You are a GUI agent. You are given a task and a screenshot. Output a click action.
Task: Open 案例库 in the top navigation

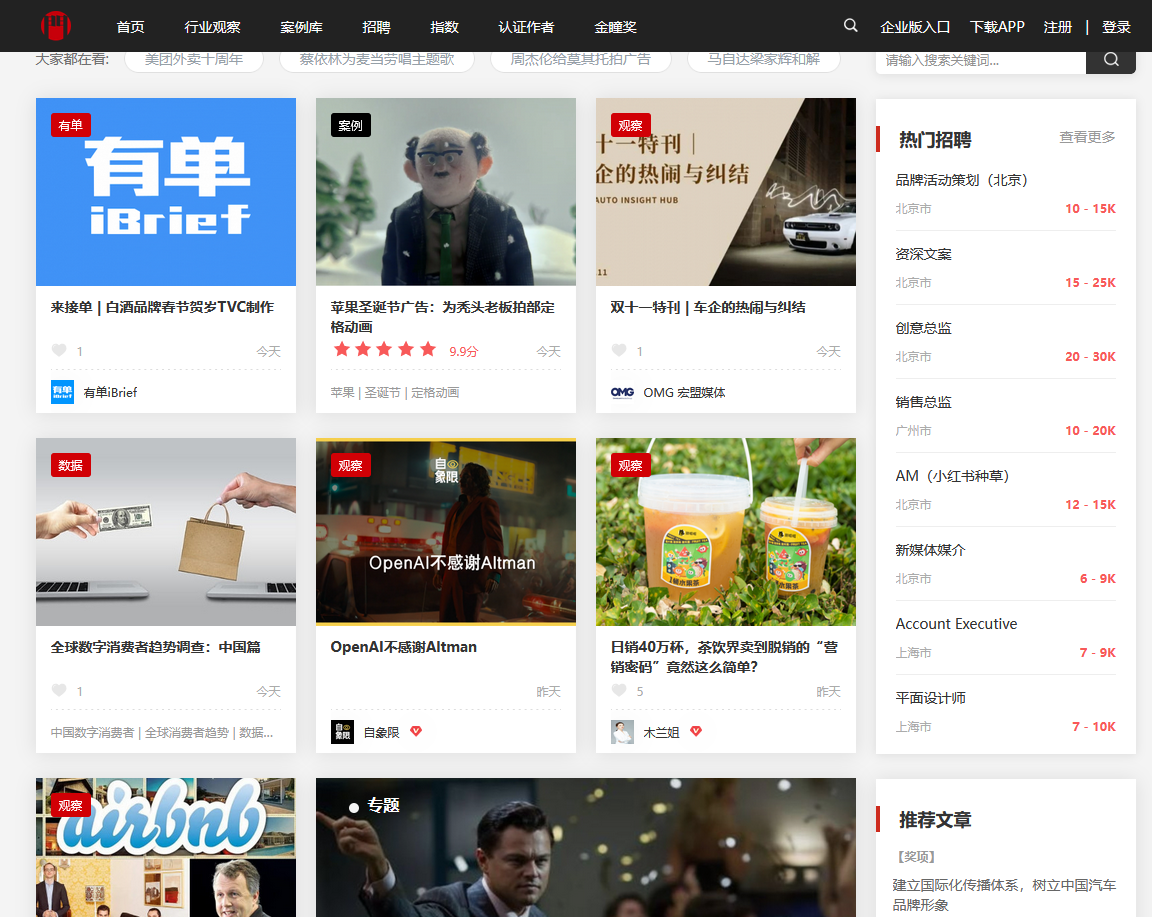click(x=301, y=27)
